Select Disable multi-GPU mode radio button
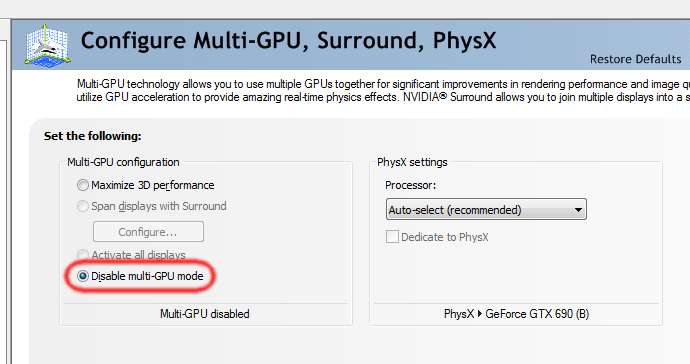Screen dimensions: 690x364 point(83,276)
